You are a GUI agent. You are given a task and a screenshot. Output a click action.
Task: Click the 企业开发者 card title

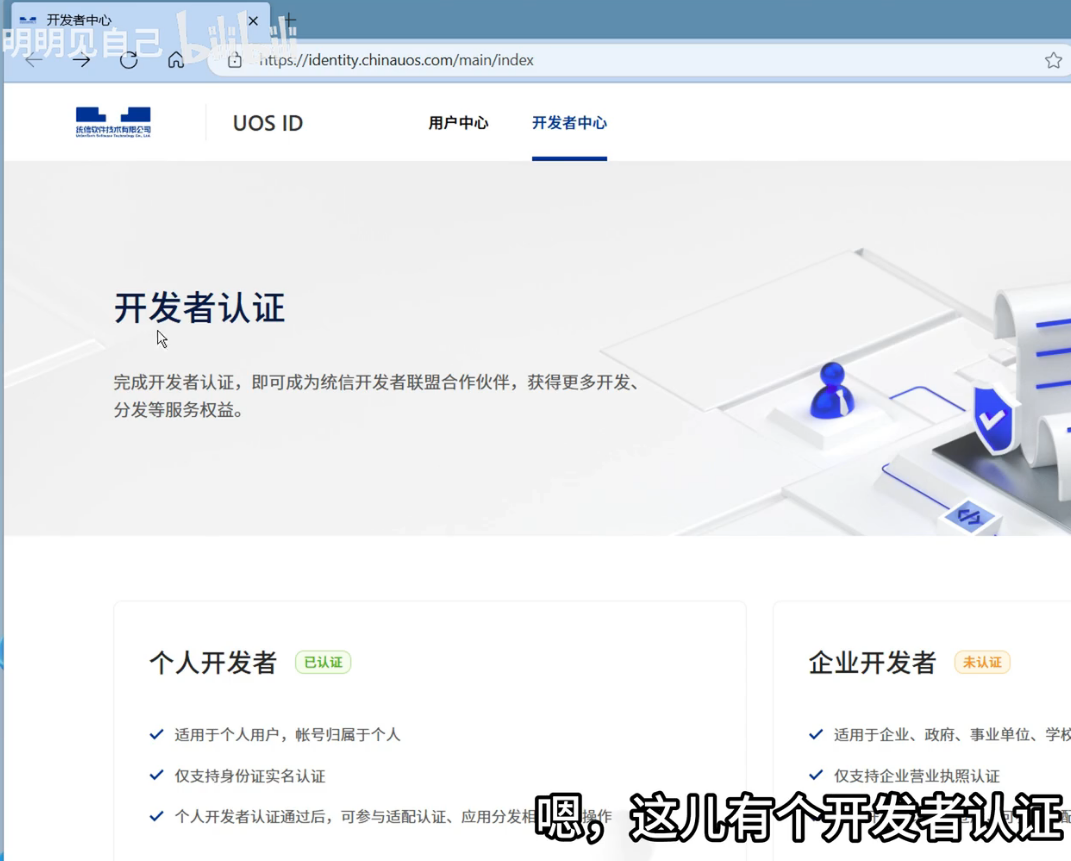coord(872,663)
